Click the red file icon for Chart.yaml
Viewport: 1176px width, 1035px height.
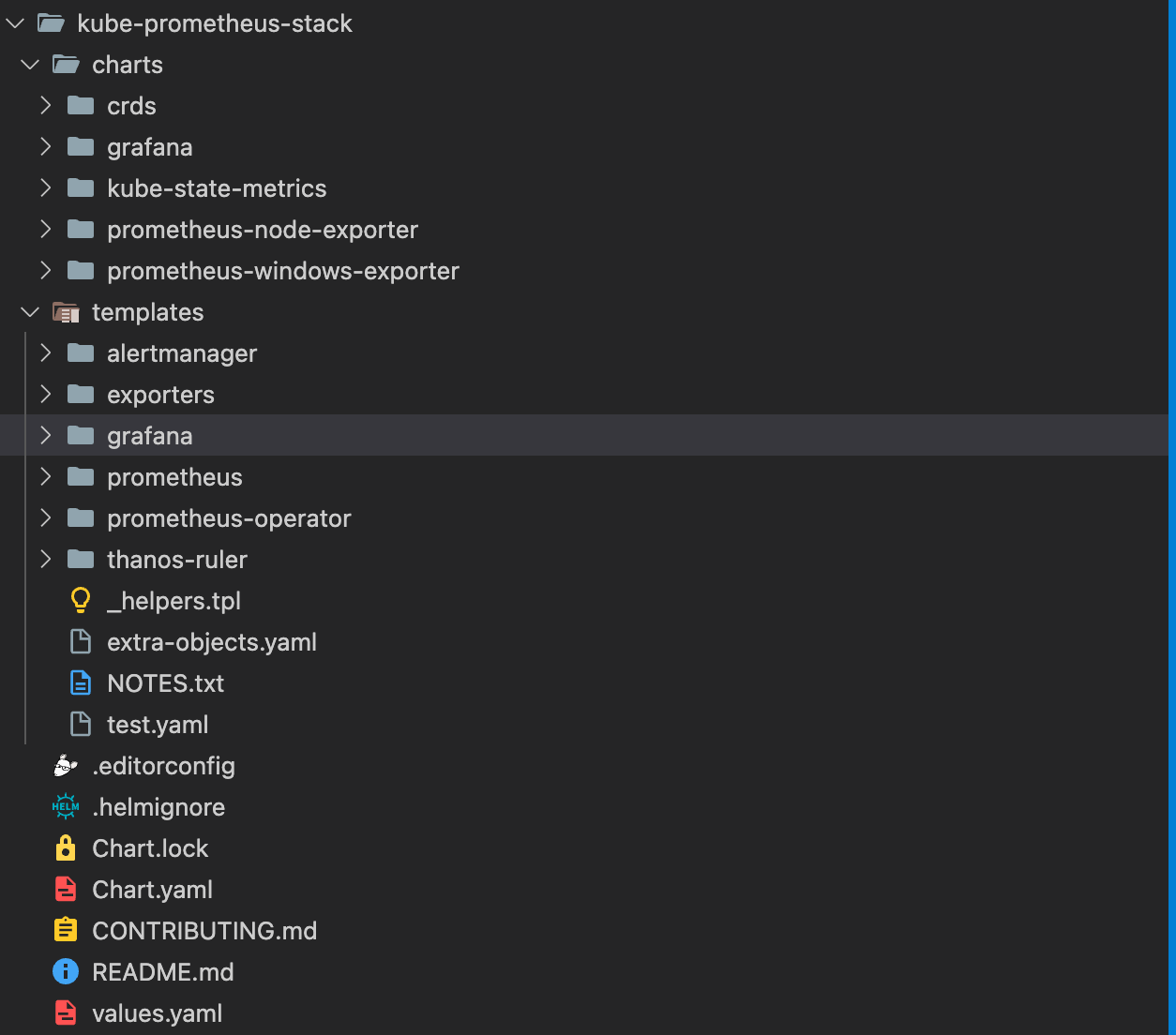66,890
